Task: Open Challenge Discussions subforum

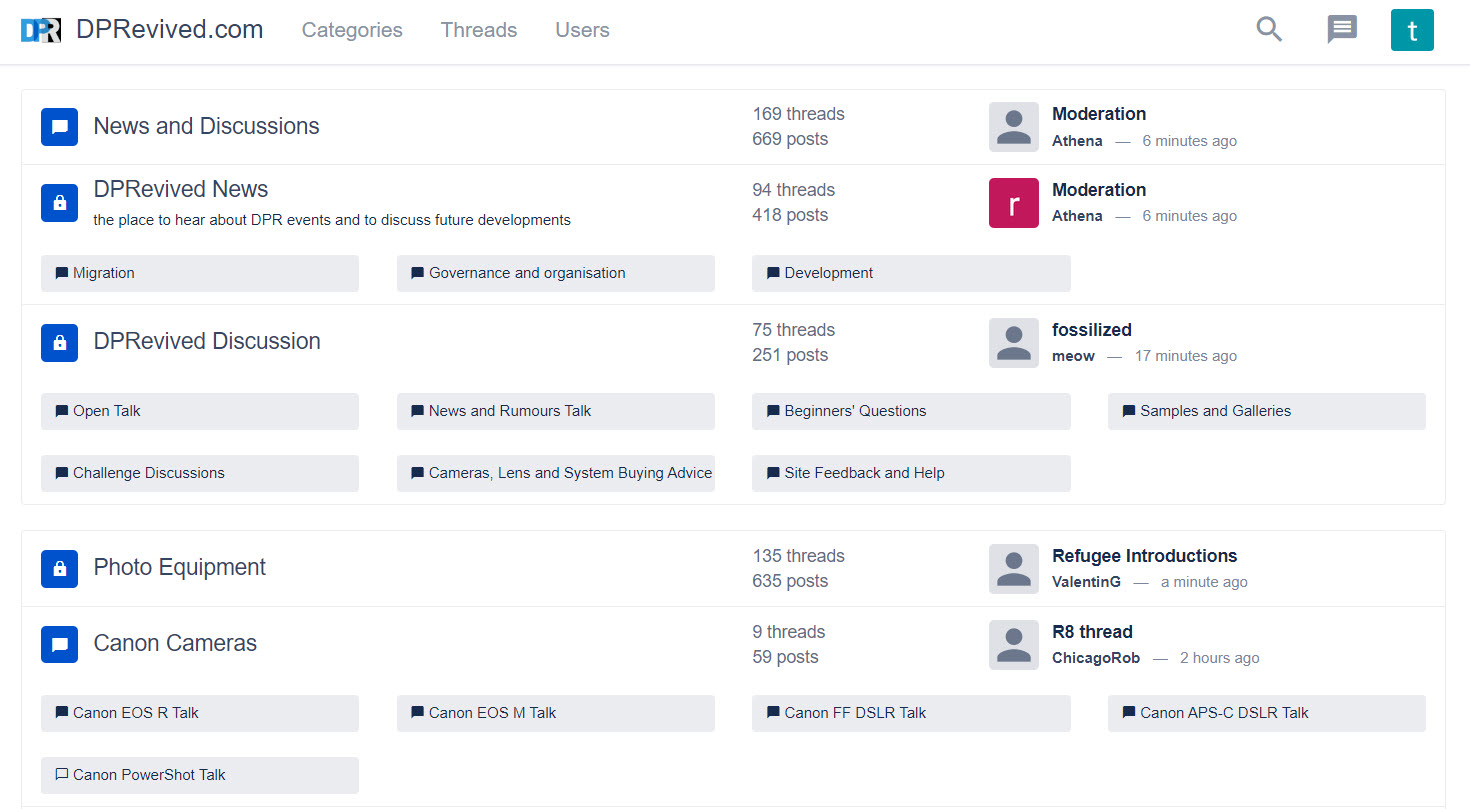Action: point(200,473)
